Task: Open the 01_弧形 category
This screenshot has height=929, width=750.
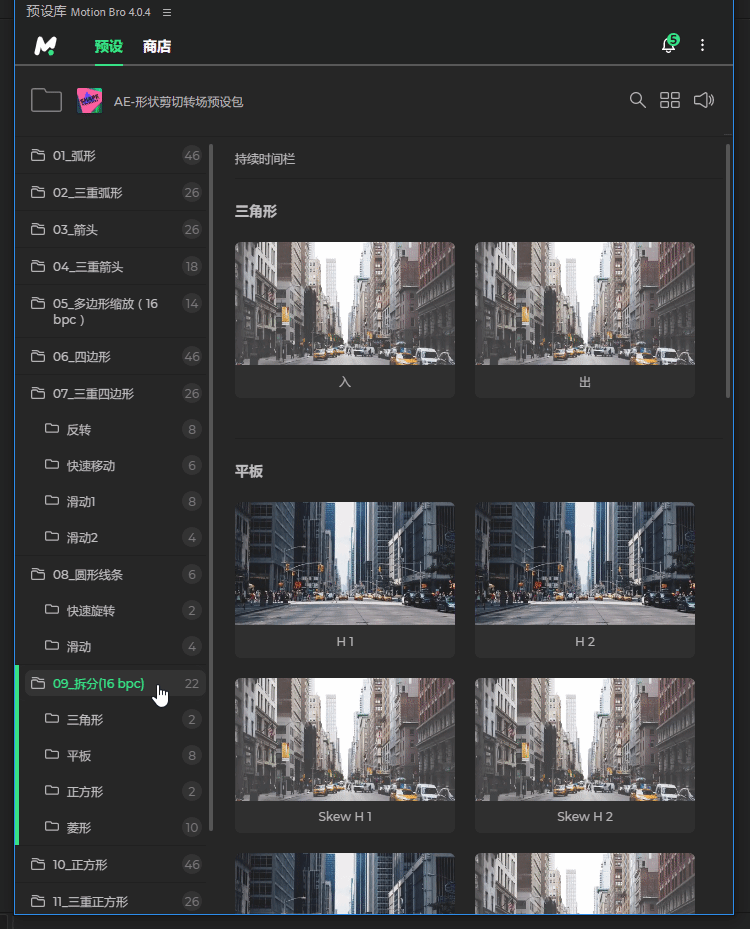Action: [111, 156]
